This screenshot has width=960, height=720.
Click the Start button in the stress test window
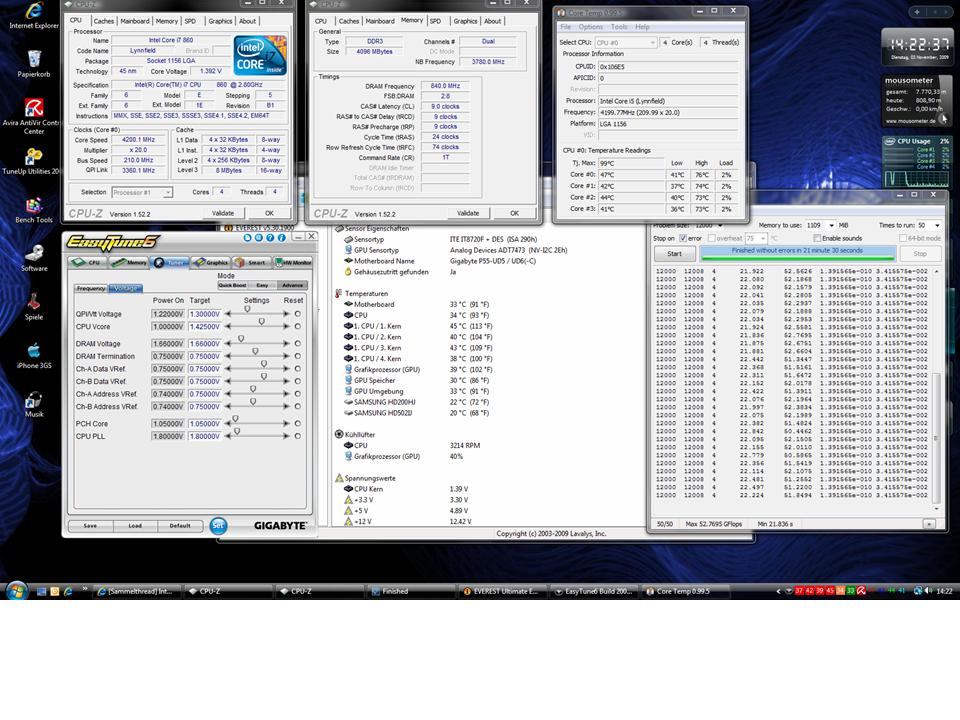coord(674,253)
